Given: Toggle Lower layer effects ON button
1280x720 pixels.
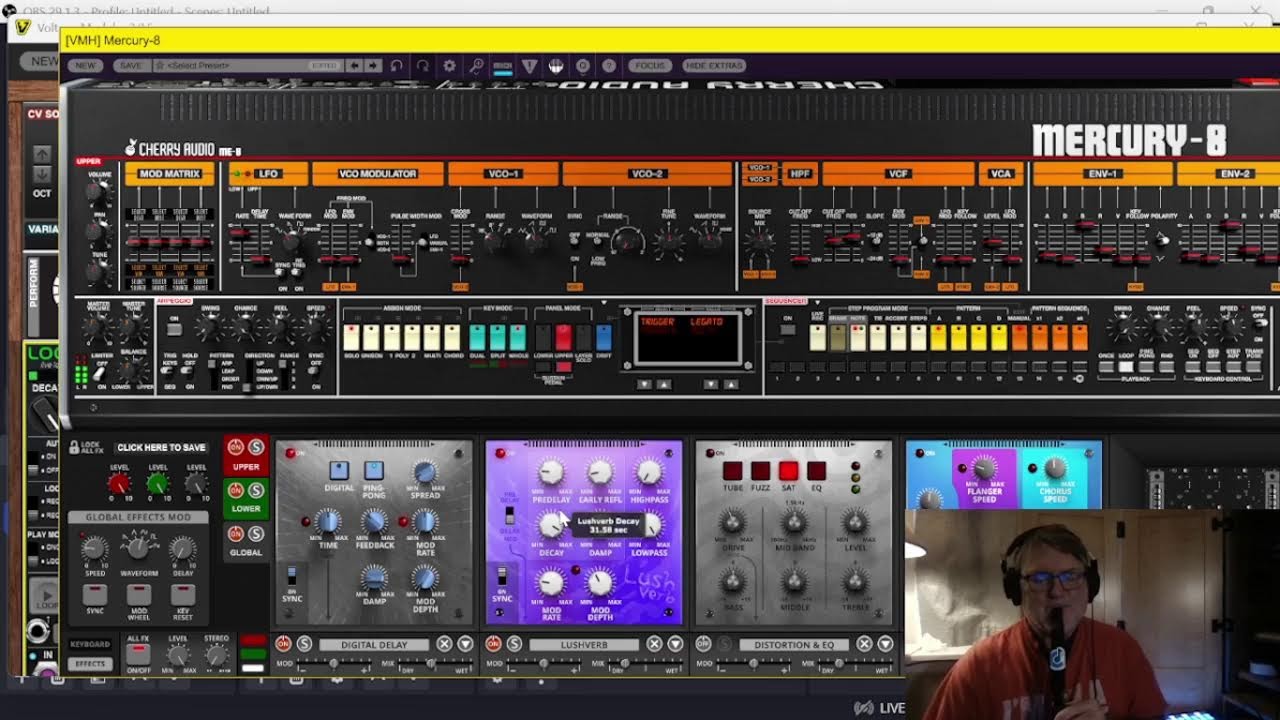Looking at the screenshot, I should (236, 490).
